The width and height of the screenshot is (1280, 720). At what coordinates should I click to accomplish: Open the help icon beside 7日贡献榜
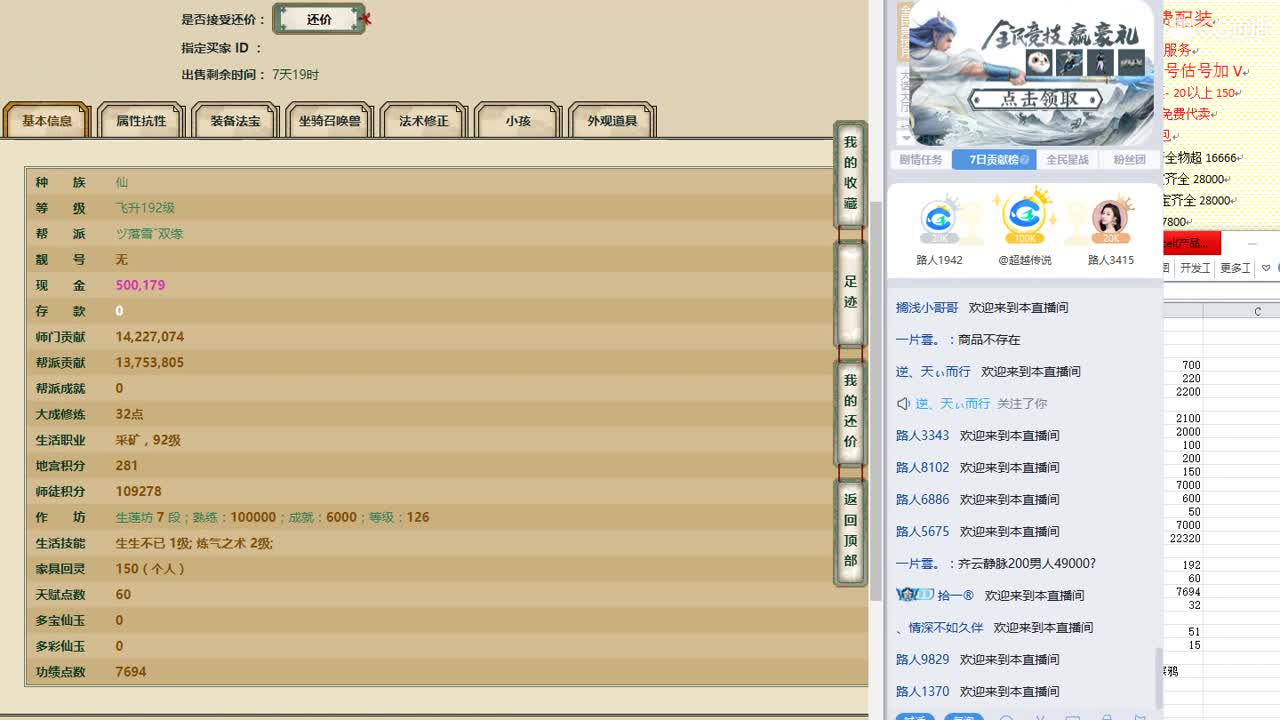[1025, 160]
